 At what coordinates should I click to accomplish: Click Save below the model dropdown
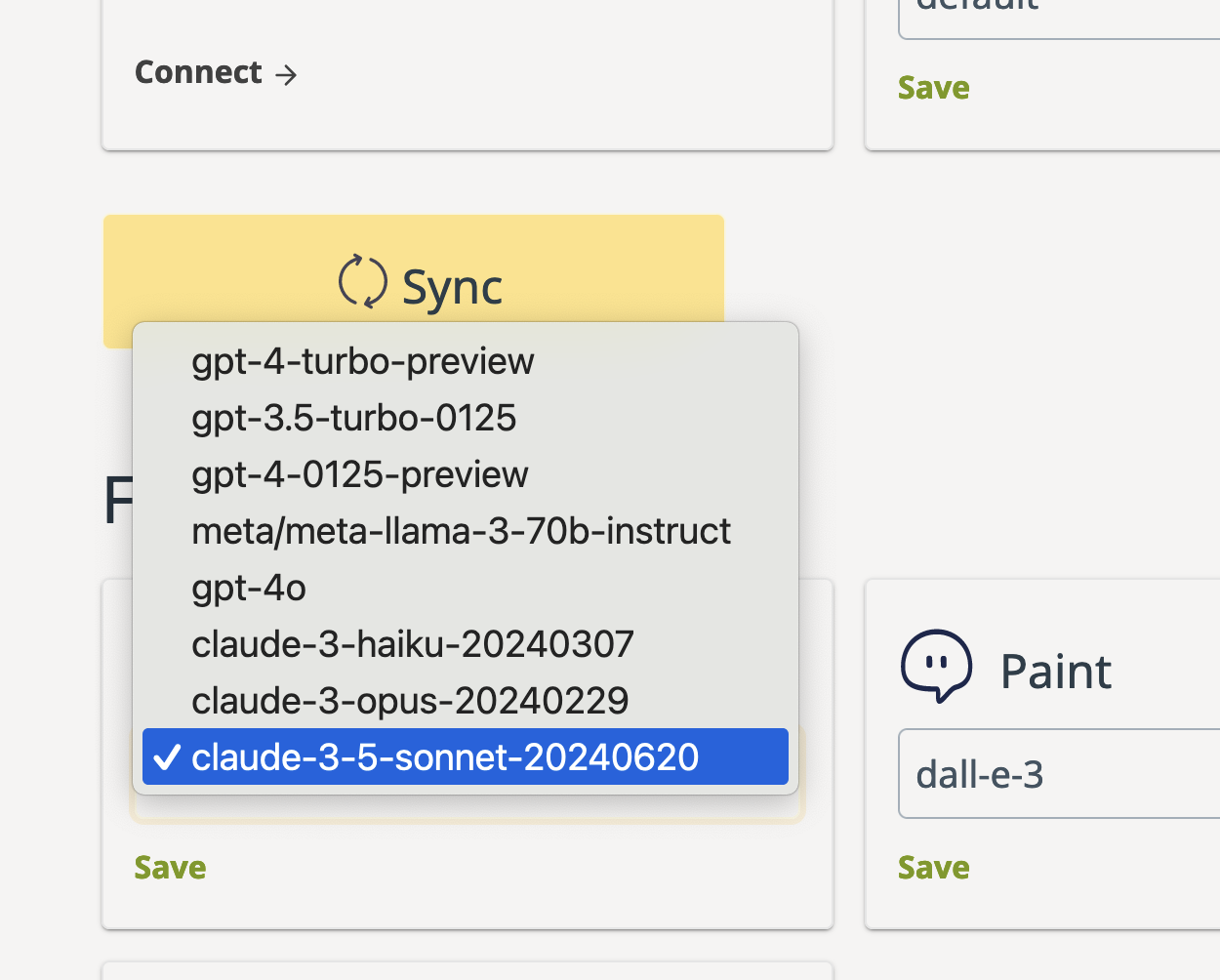pos(170,868)
